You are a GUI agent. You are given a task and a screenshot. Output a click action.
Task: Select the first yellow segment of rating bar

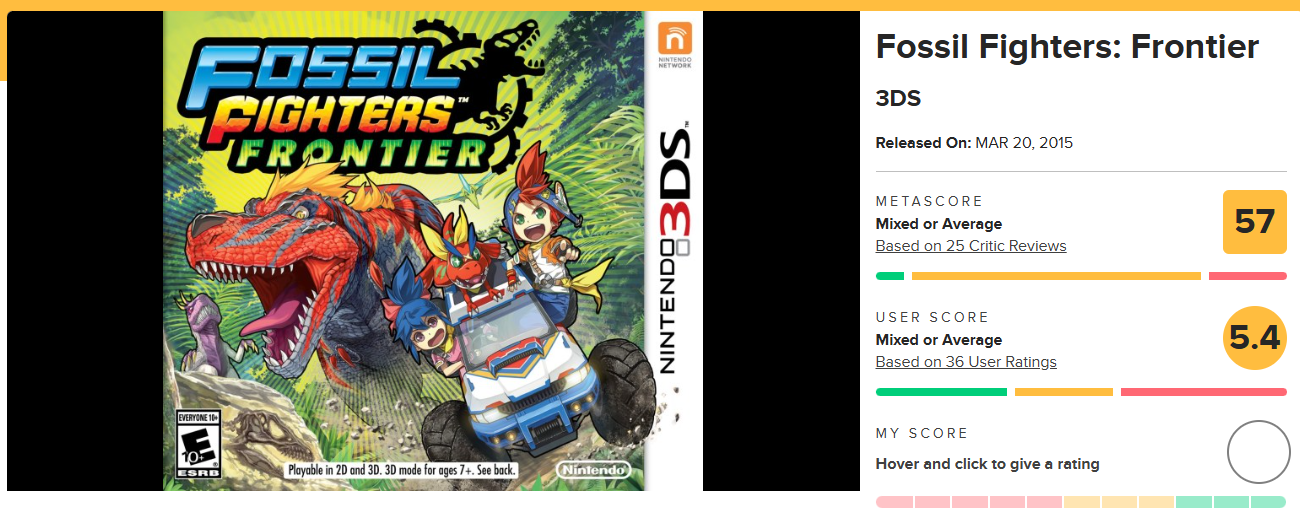[1082, 502]
